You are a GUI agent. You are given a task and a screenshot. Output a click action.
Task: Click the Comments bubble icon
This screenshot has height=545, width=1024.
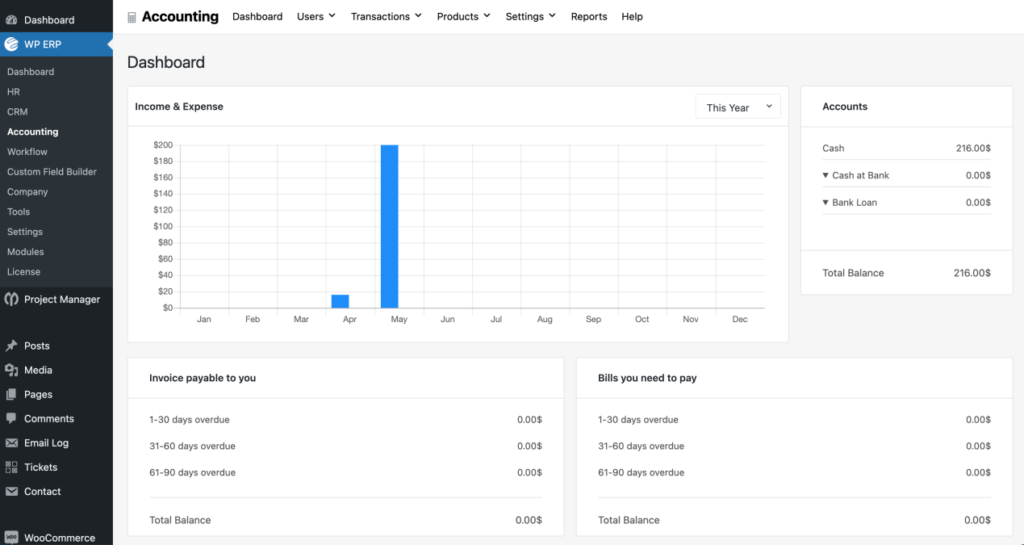12,419
